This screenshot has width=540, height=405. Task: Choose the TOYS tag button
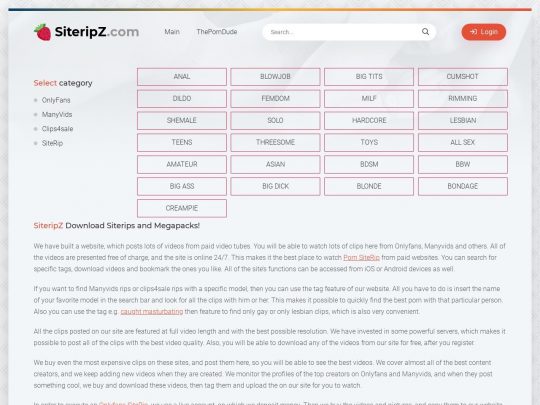pyautogui.click(x=369, y=142)
